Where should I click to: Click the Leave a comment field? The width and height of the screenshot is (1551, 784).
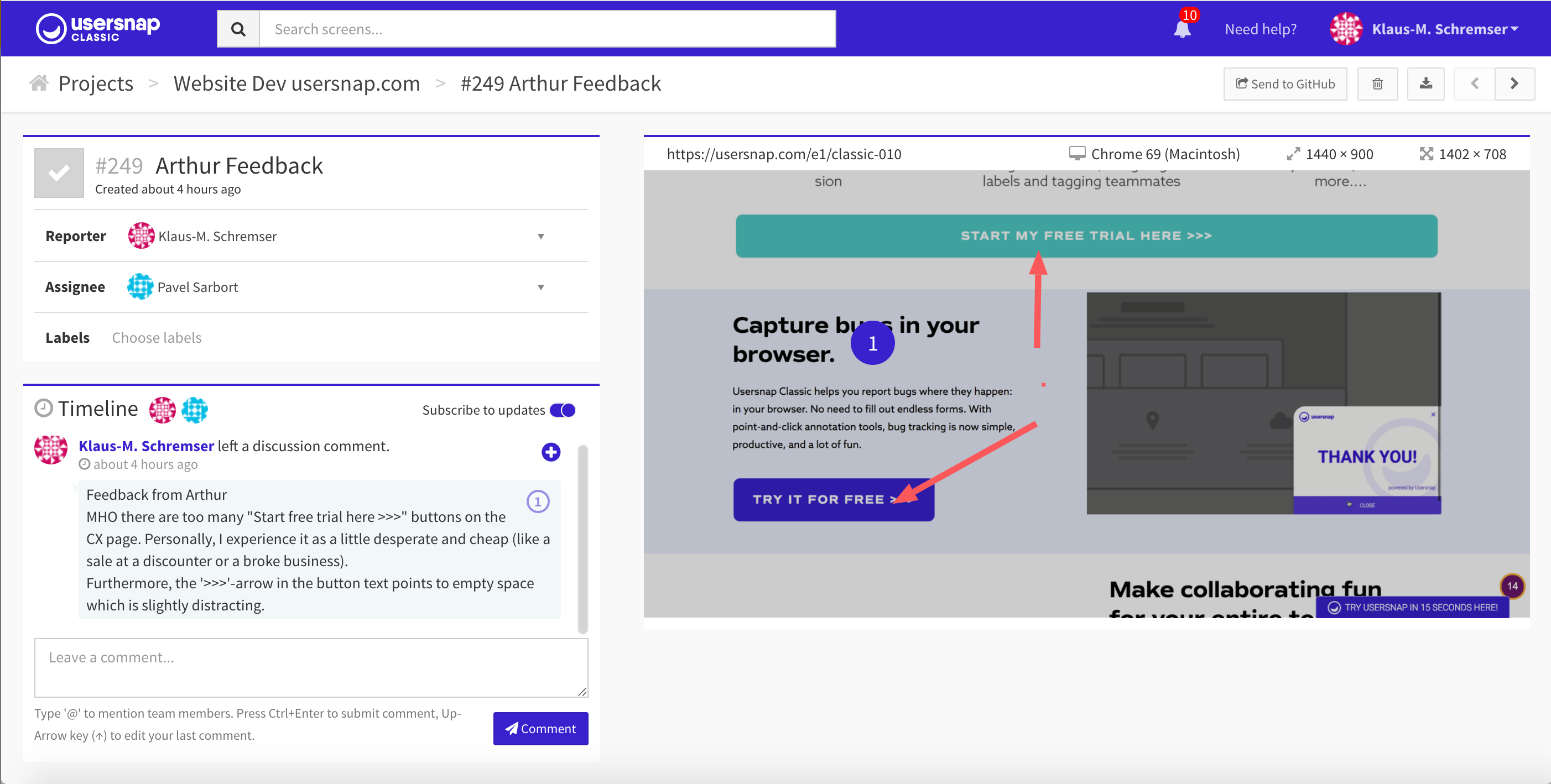(311, 668)
